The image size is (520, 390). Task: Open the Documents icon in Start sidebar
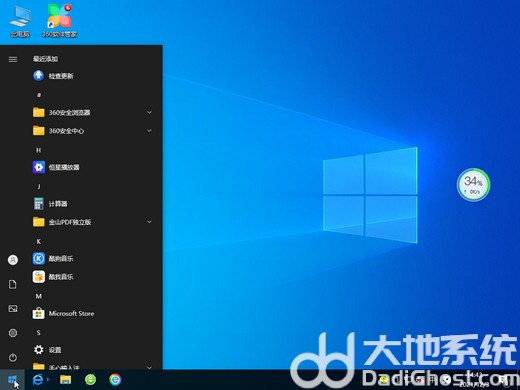[13, 284]
